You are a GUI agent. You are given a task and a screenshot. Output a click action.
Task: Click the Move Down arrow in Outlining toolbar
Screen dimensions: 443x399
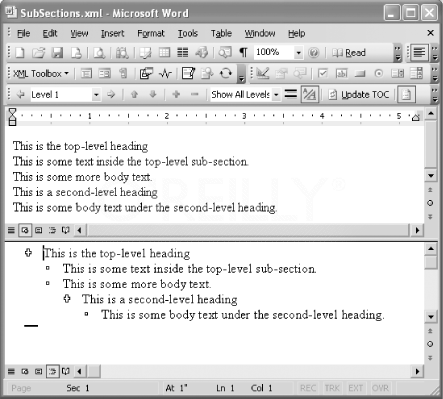click(153, 95)
